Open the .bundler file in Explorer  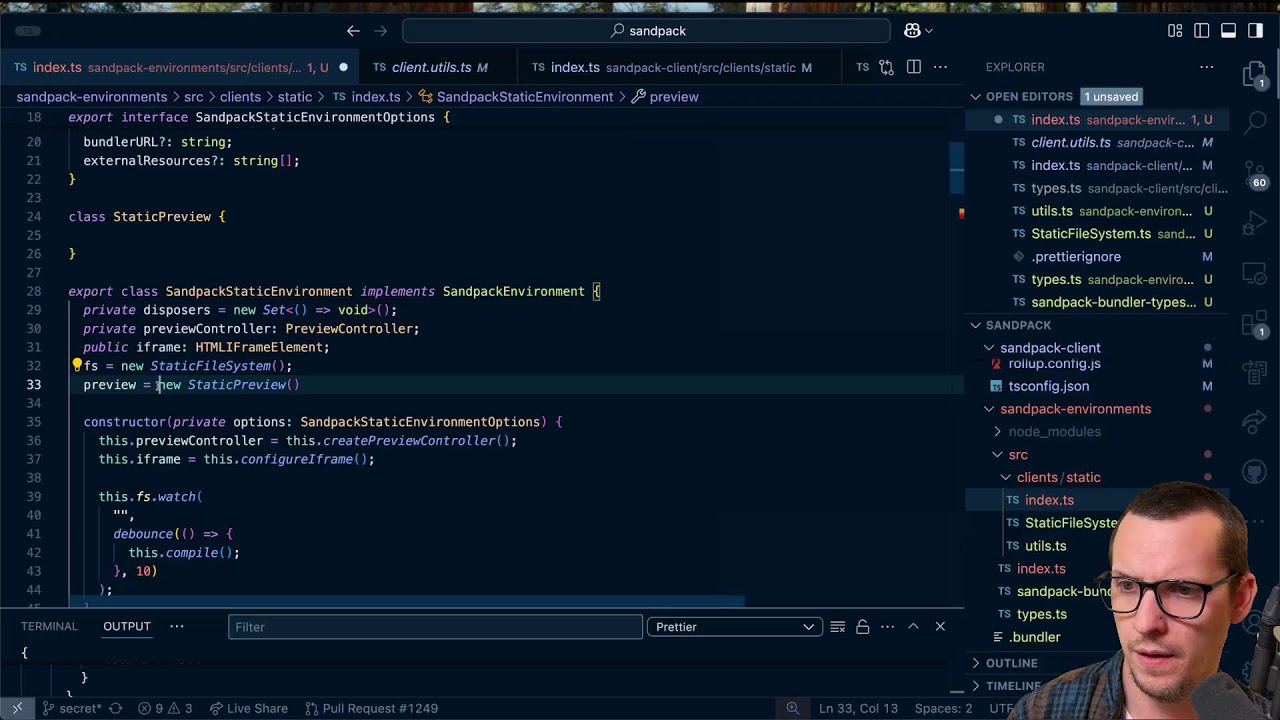coord(1035,637)
